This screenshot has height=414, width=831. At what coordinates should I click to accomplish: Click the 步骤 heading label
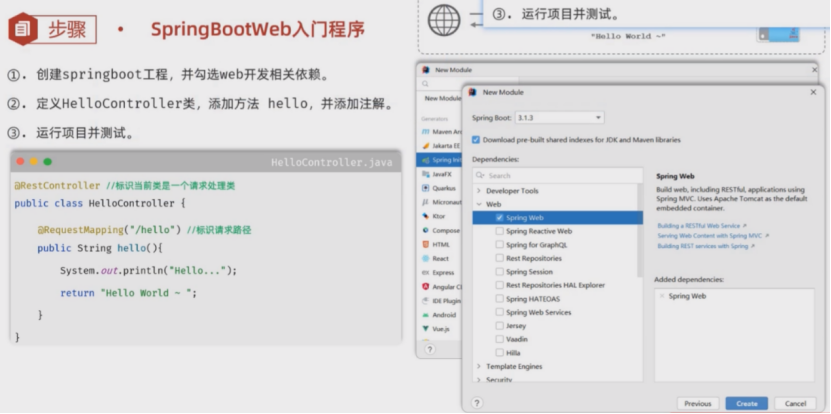tap(67, 29)
